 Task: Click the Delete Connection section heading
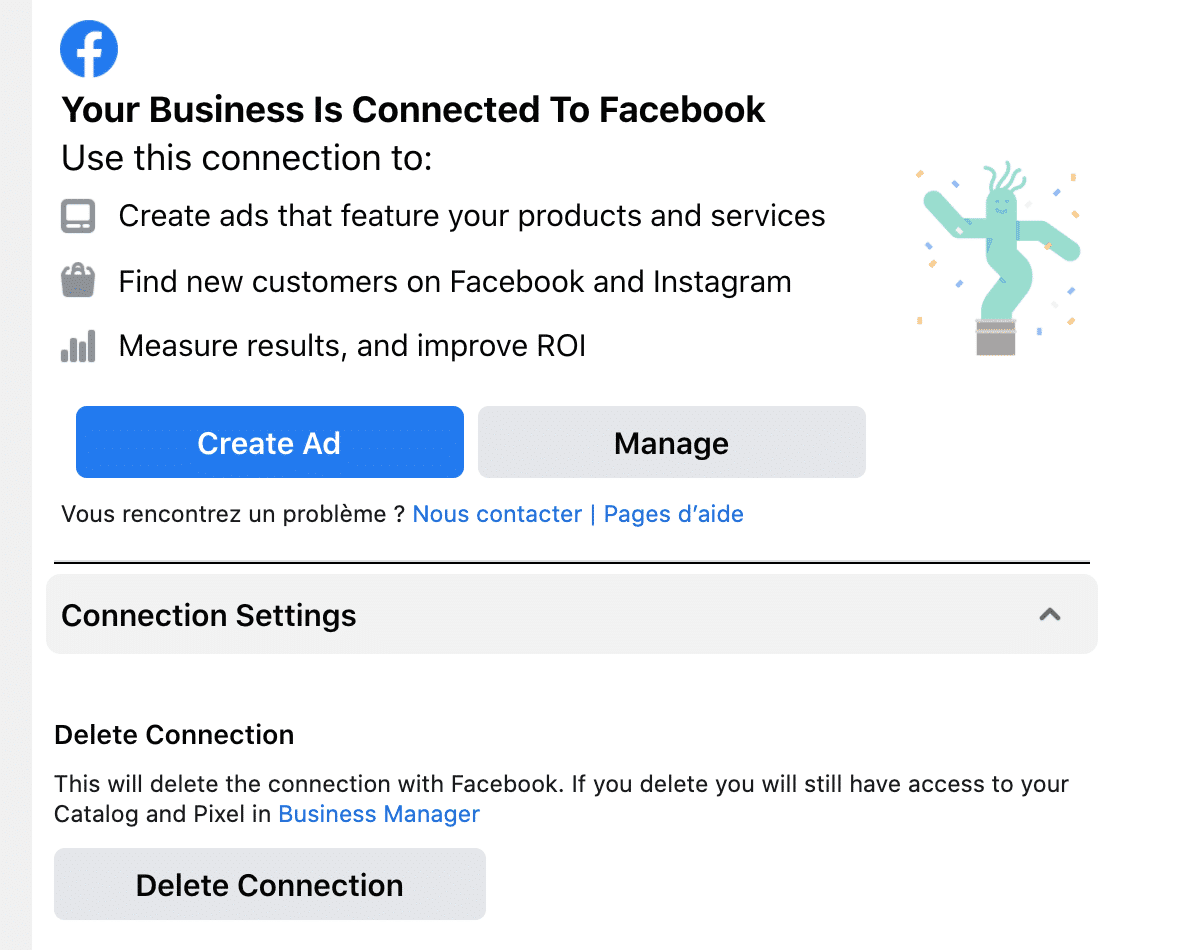[x=174, y=734]
